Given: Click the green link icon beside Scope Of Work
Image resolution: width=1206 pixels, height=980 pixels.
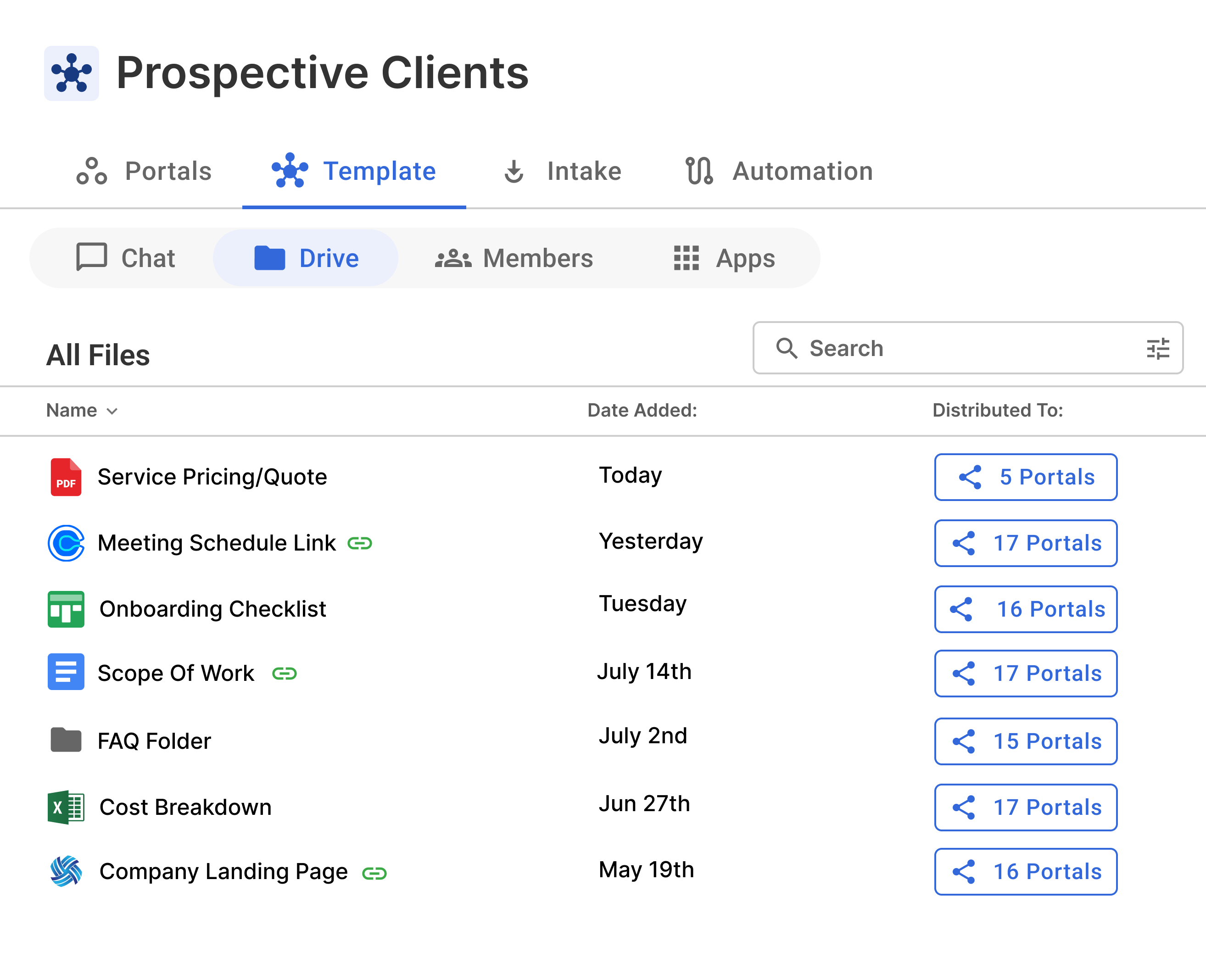Looking at the screenshot, I should click(284, 674).
